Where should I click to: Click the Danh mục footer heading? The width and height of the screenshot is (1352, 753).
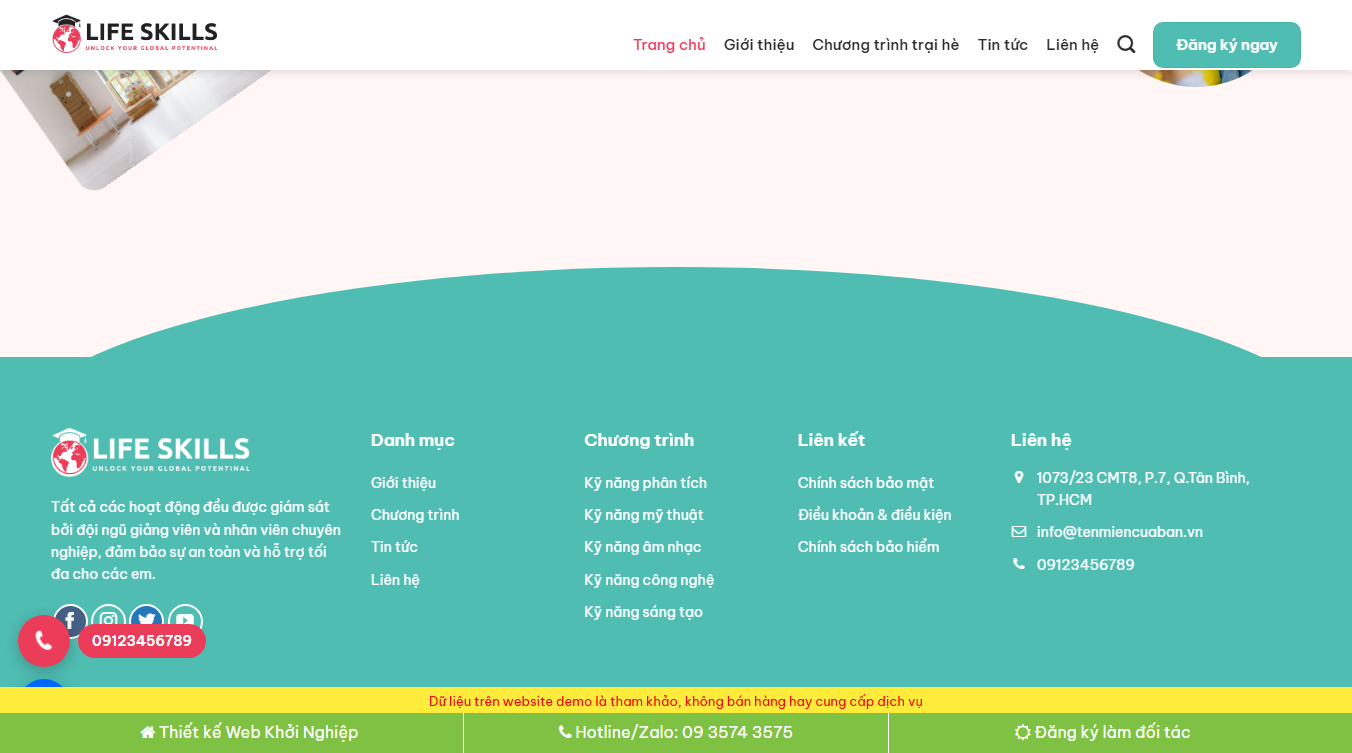coord(413,440)
